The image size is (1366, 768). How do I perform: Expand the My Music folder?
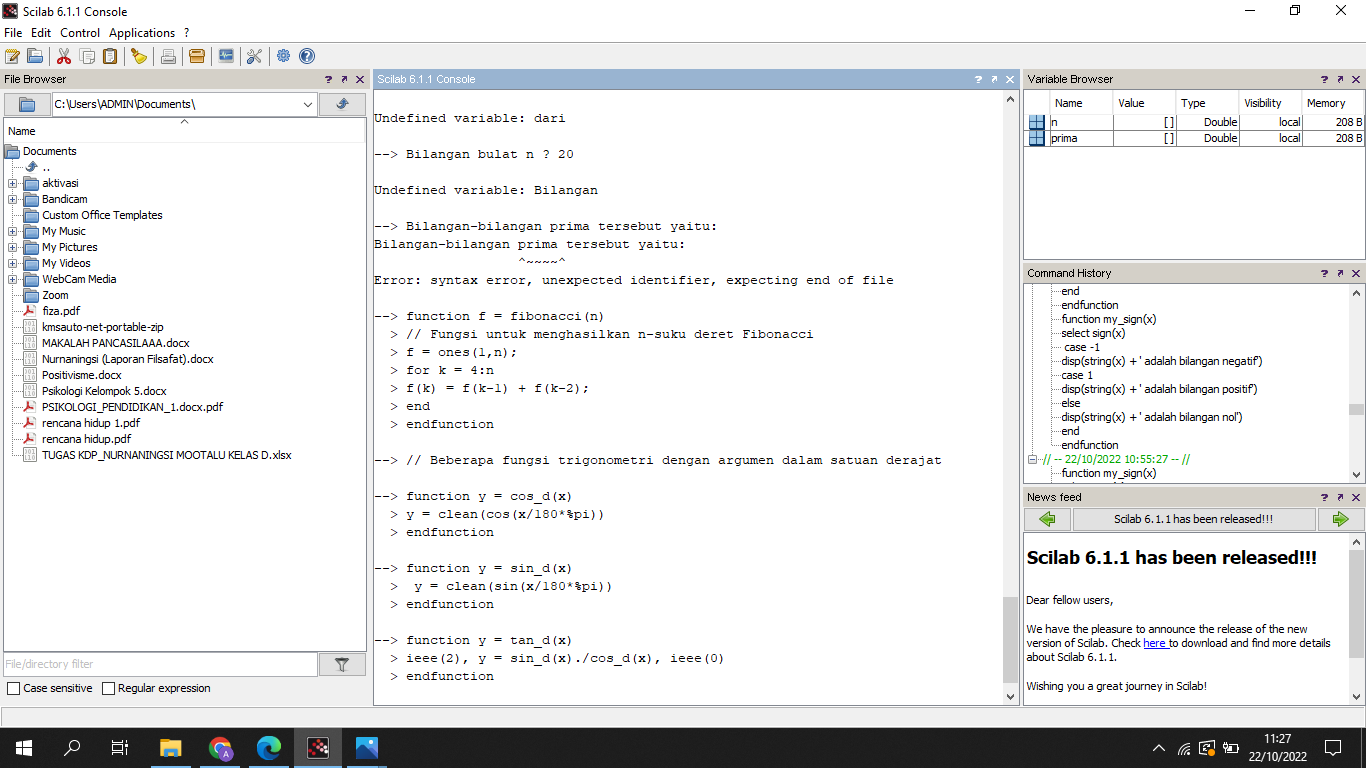click(12, 231)
